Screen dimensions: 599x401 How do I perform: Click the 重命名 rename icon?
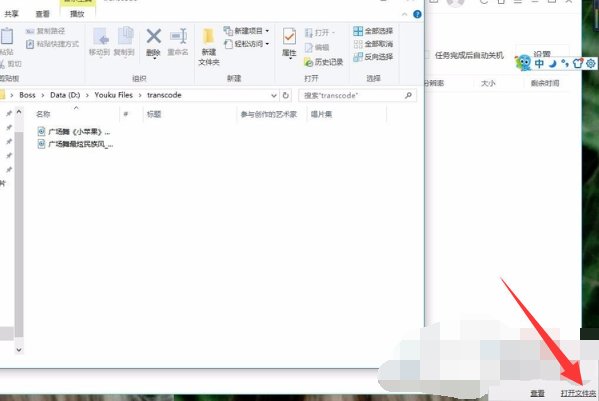(x=178, y=37)
